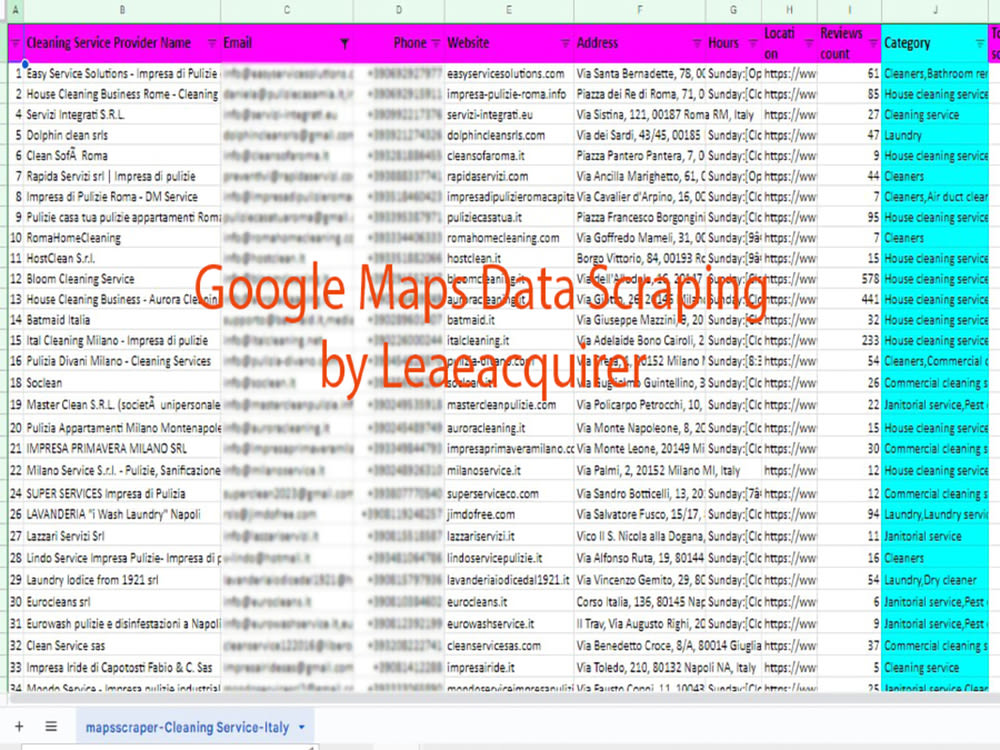The height and width of the screenshot is (750, 1000).
Task: Click cell 'Batmaid Italia'
Action: click(x=122, y=320)
